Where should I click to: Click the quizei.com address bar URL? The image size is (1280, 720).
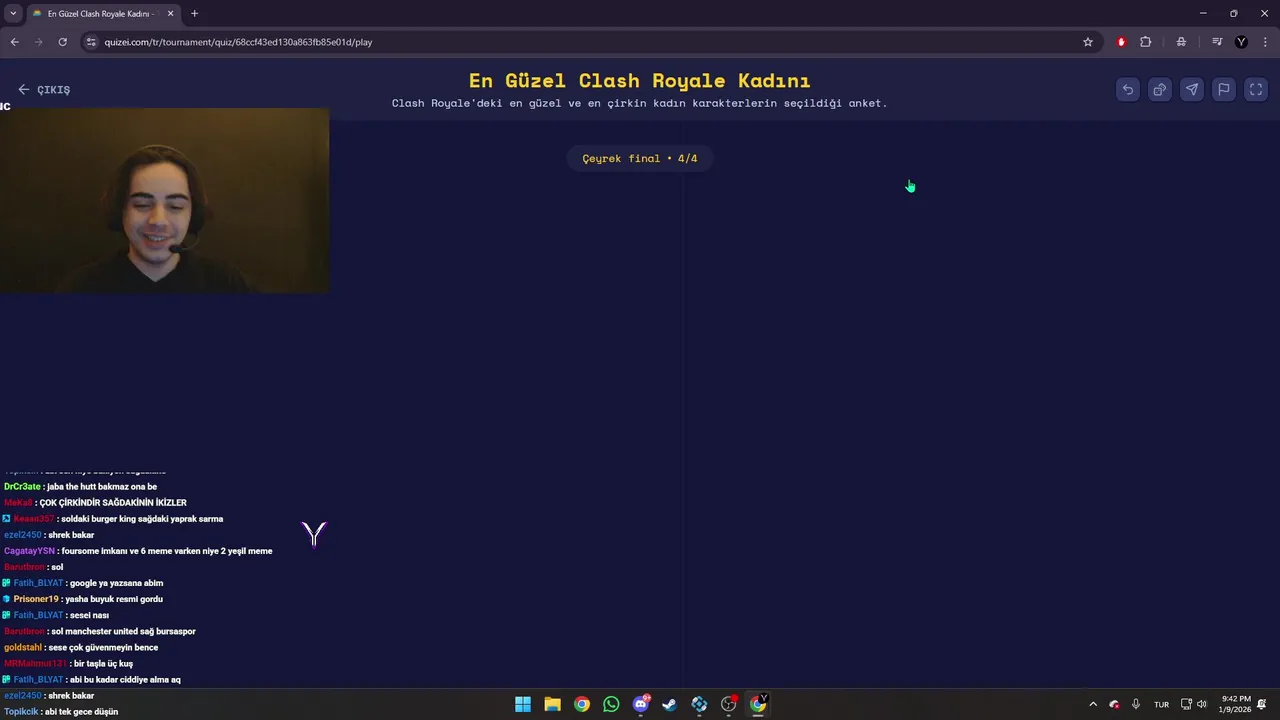coord(238,42)
